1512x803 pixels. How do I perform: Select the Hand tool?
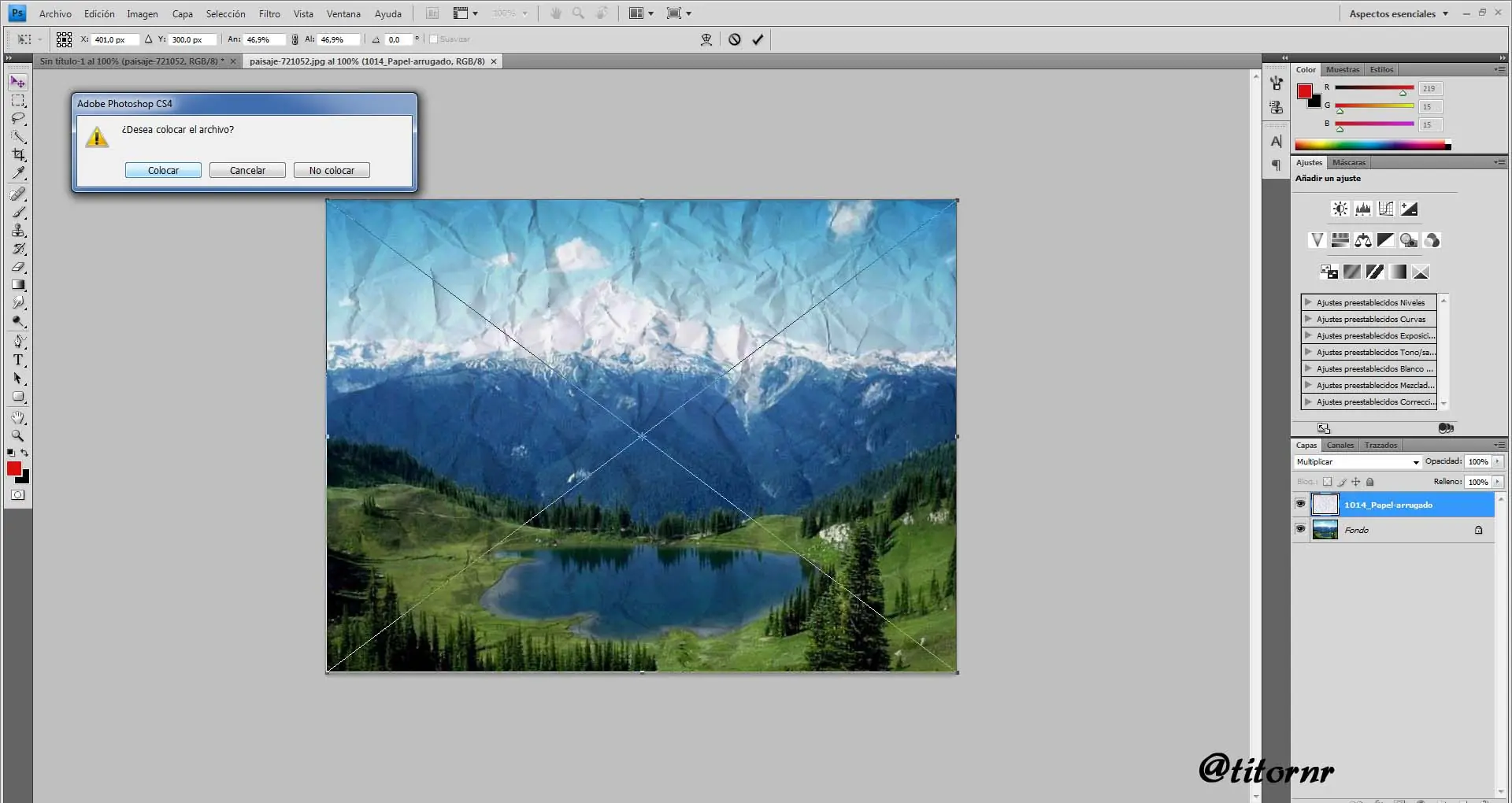point(18,417)
